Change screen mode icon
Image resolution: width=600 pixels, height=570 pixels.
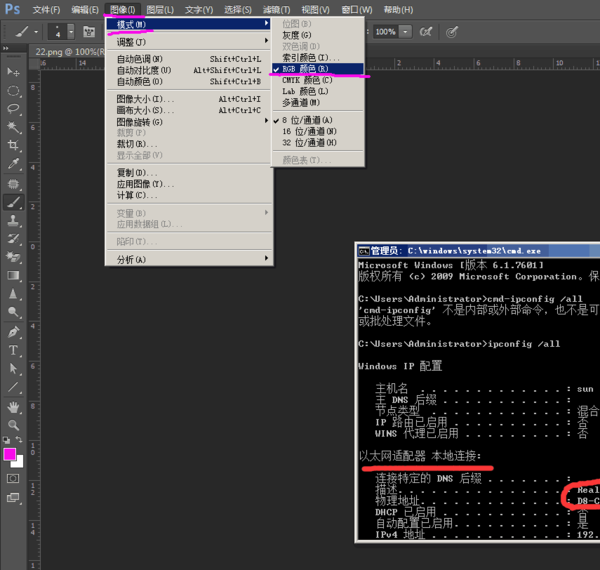point(13,497)
